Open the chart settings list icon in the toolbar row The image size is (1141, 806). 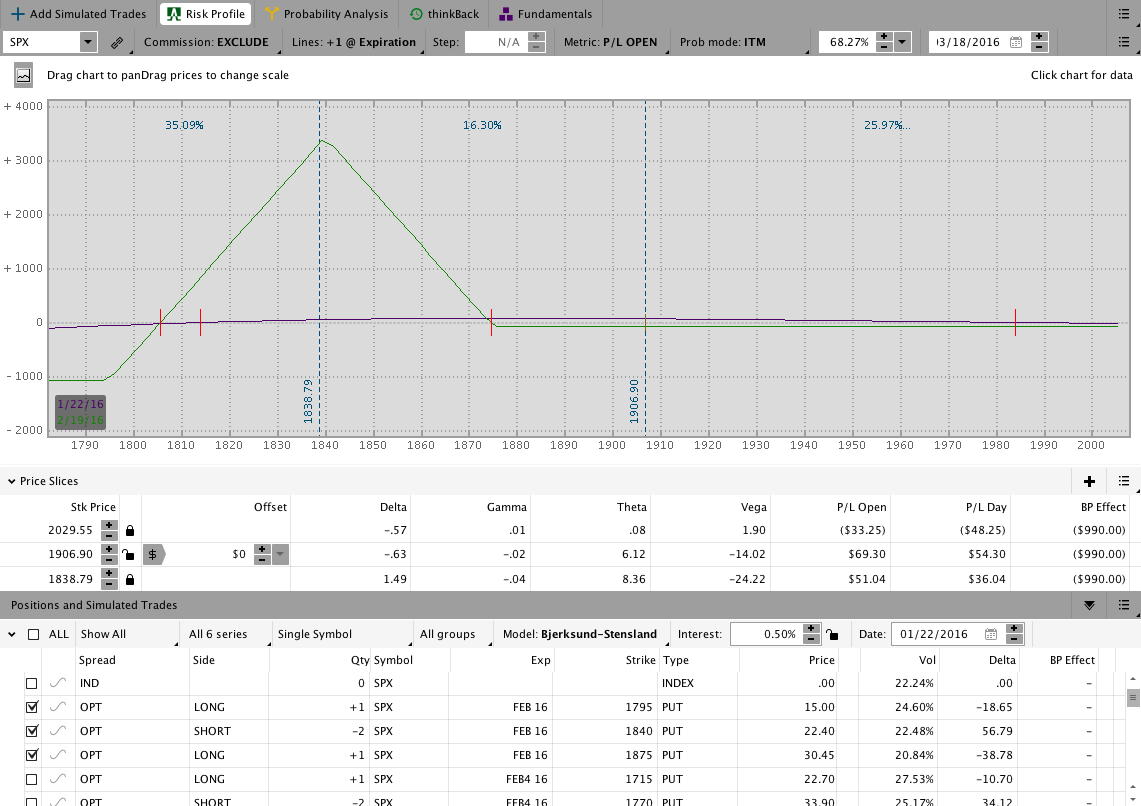click(1124, 42)
